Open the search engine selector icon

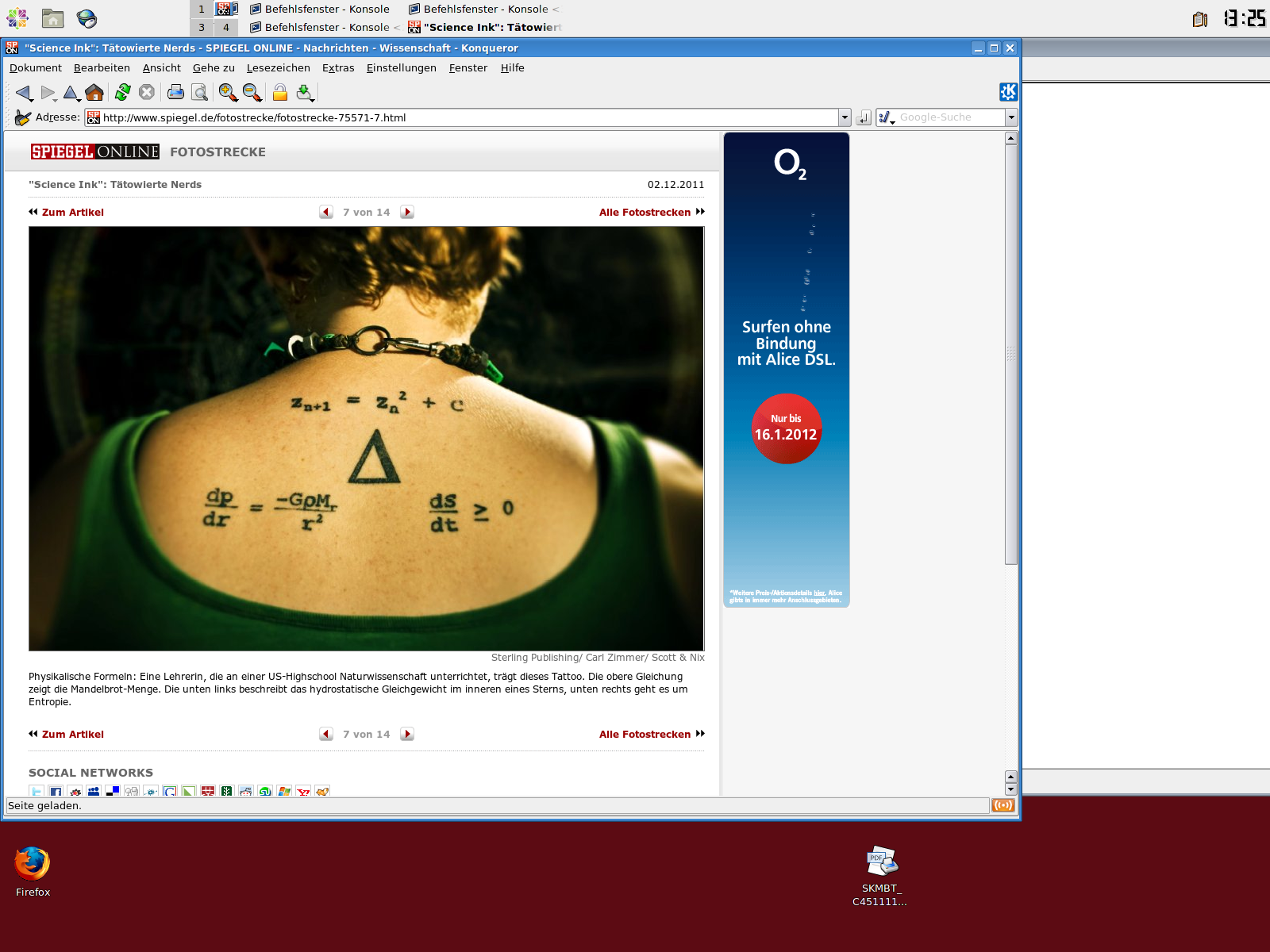[x=886, y=117]
